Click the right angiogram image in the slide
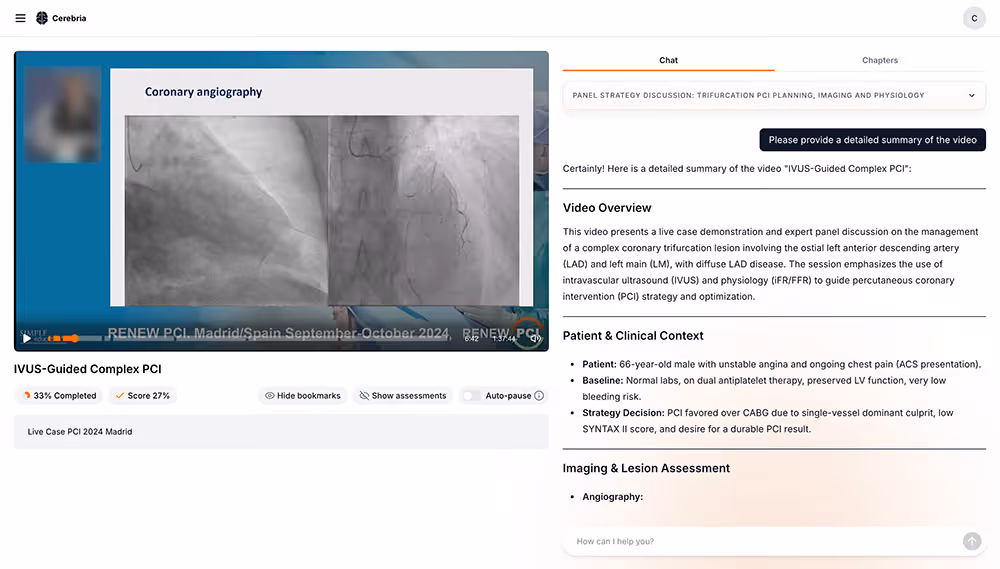This screenshot has height=569, width=1000. (423, 211)
